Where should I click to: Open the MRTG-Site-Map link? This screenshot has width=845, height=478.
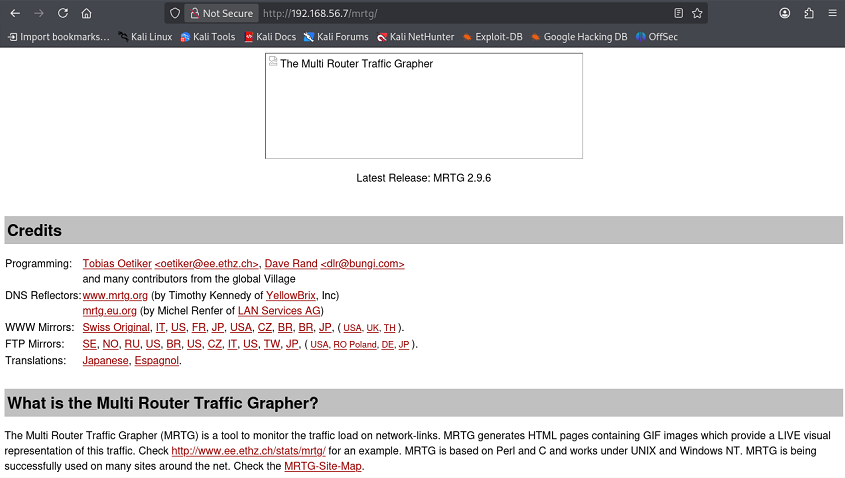tap(323, 466)
